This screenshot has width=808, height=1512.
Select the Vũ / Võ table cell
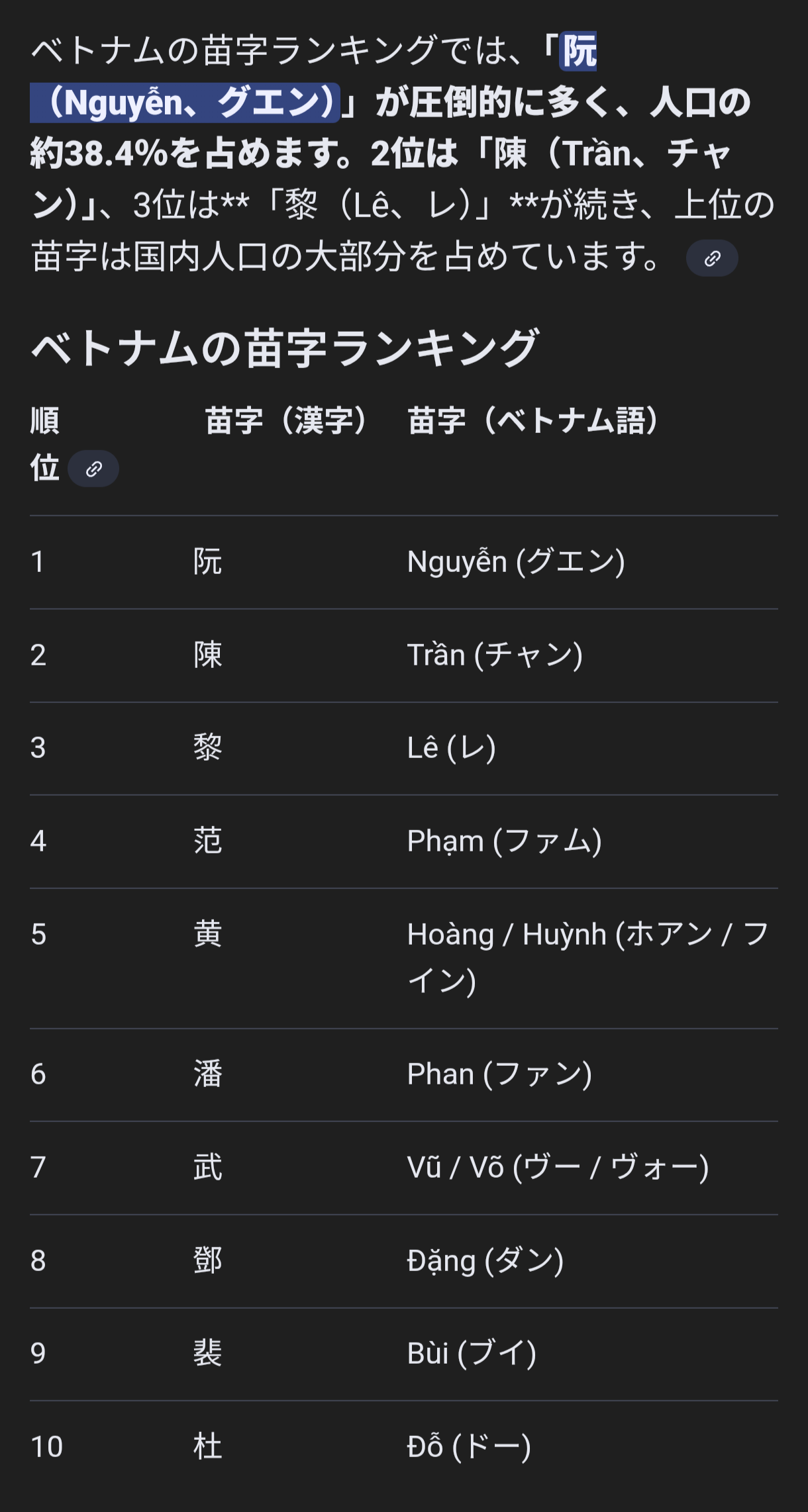[x=558, y=1167]
